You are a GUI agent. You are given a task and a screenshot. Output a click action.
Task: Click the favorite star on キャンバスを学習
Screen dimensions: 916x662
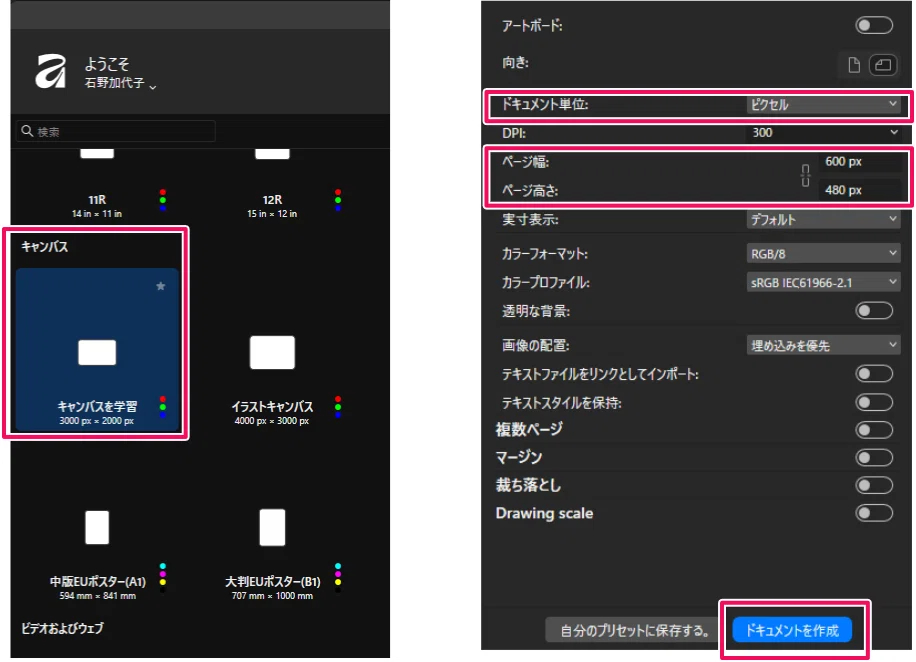pos(161,286)
